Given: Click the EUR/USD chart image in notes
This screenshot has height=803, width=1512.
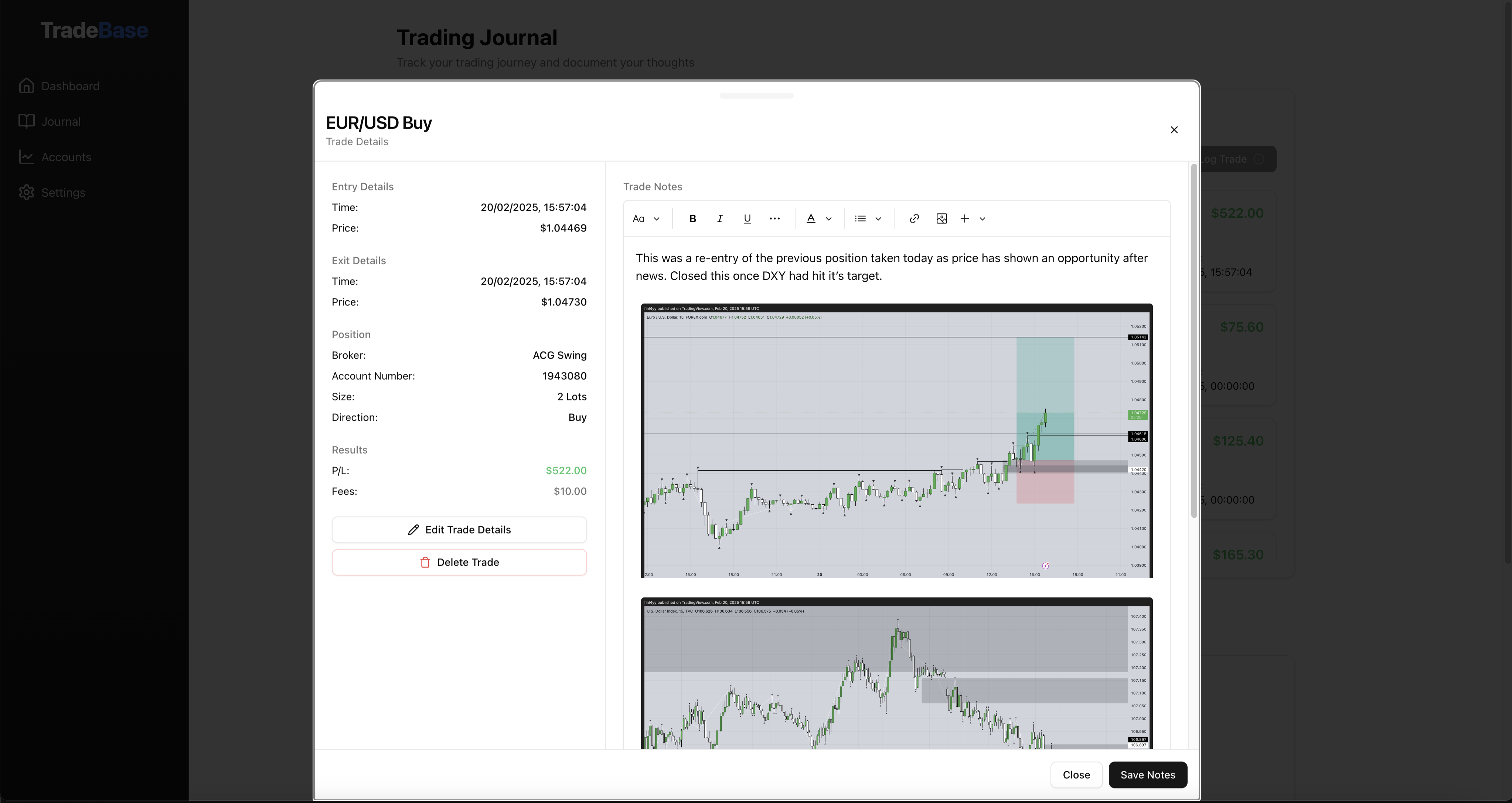Looking at the screenshot, I should (x=896, y=441).
